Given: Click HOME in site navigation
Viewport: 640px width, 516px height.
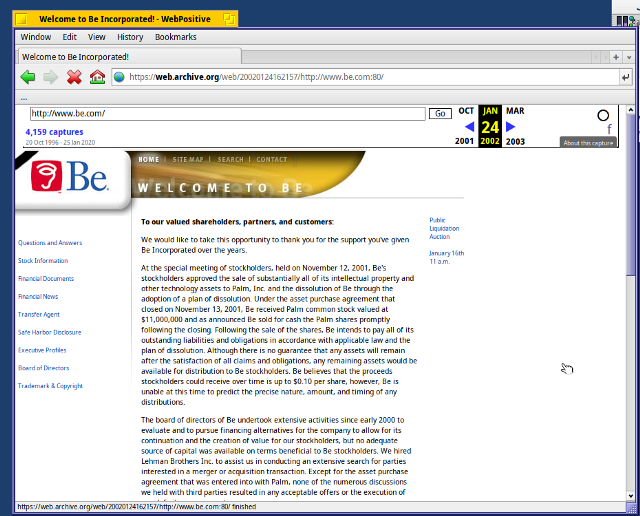Looking at the screenshot, I should coord(149,159).
